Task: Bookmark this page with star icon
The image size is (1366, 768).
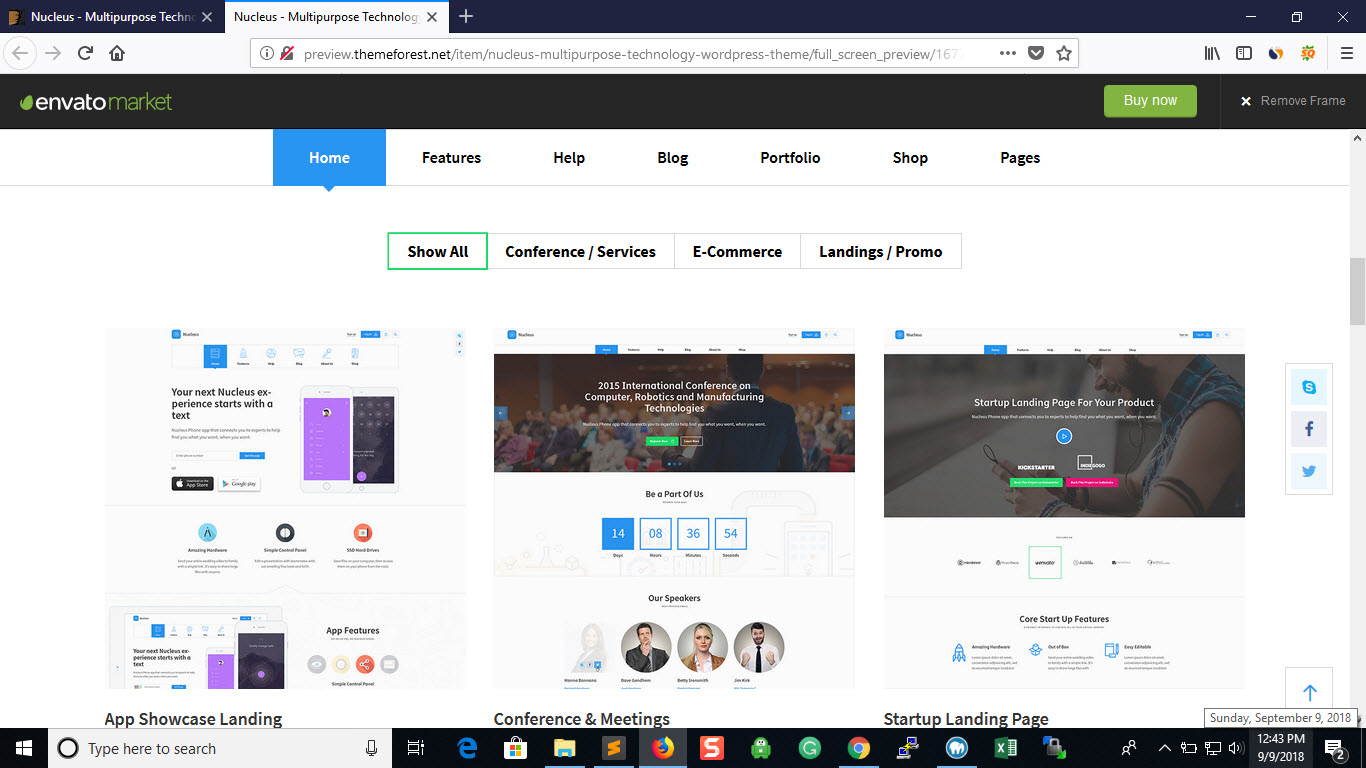Action: click(x=1064, y=53)
